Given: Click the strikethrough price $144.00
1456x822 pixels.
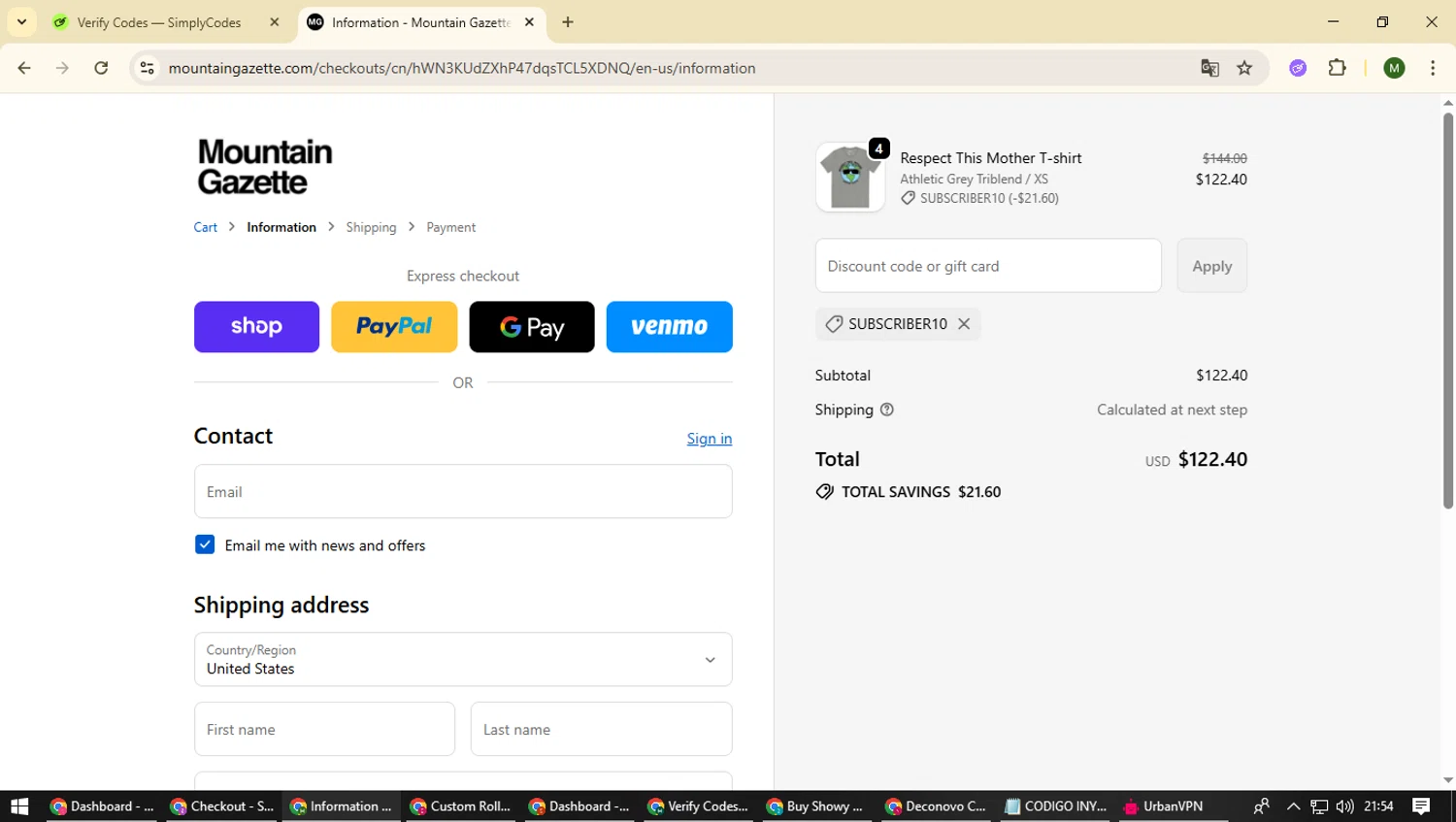Looking at the screenshot, I should 1225,158.
